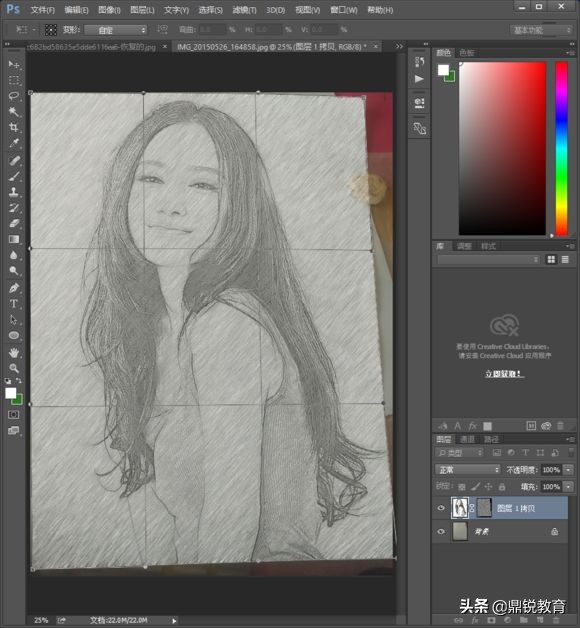Toggle lock position icon
Viewport: 580px width, 628px height.
click(x=488, y=487)
